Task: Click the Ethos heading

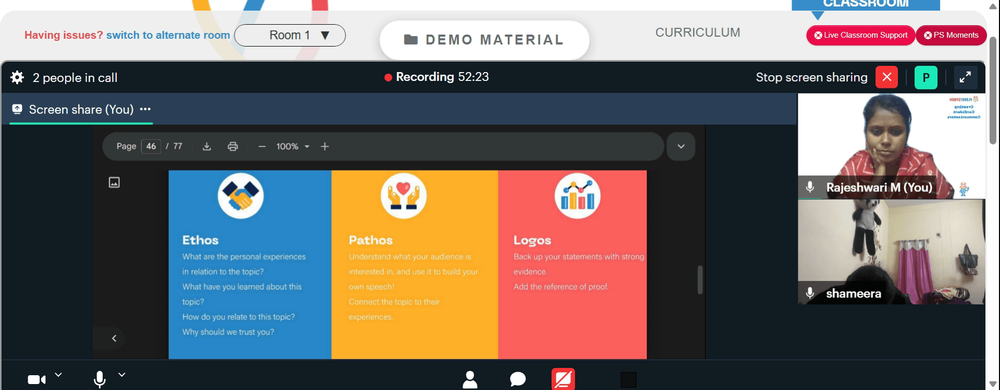Action: click(x=200, y=240)
